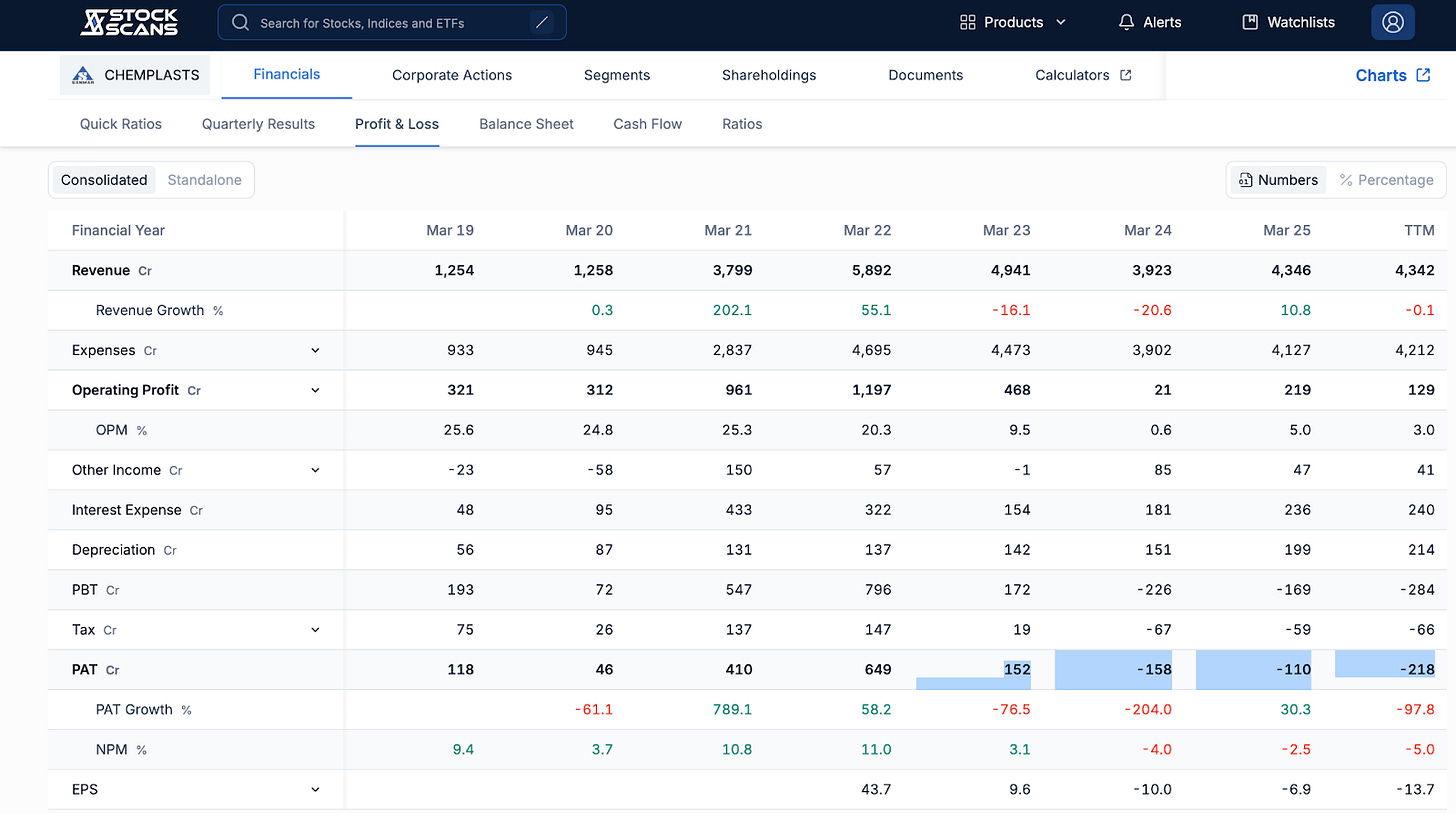This screenshot has height=814, width=1456.
Task: Click the slash shortcut icon in search
Action: click(x=542, y=22)
